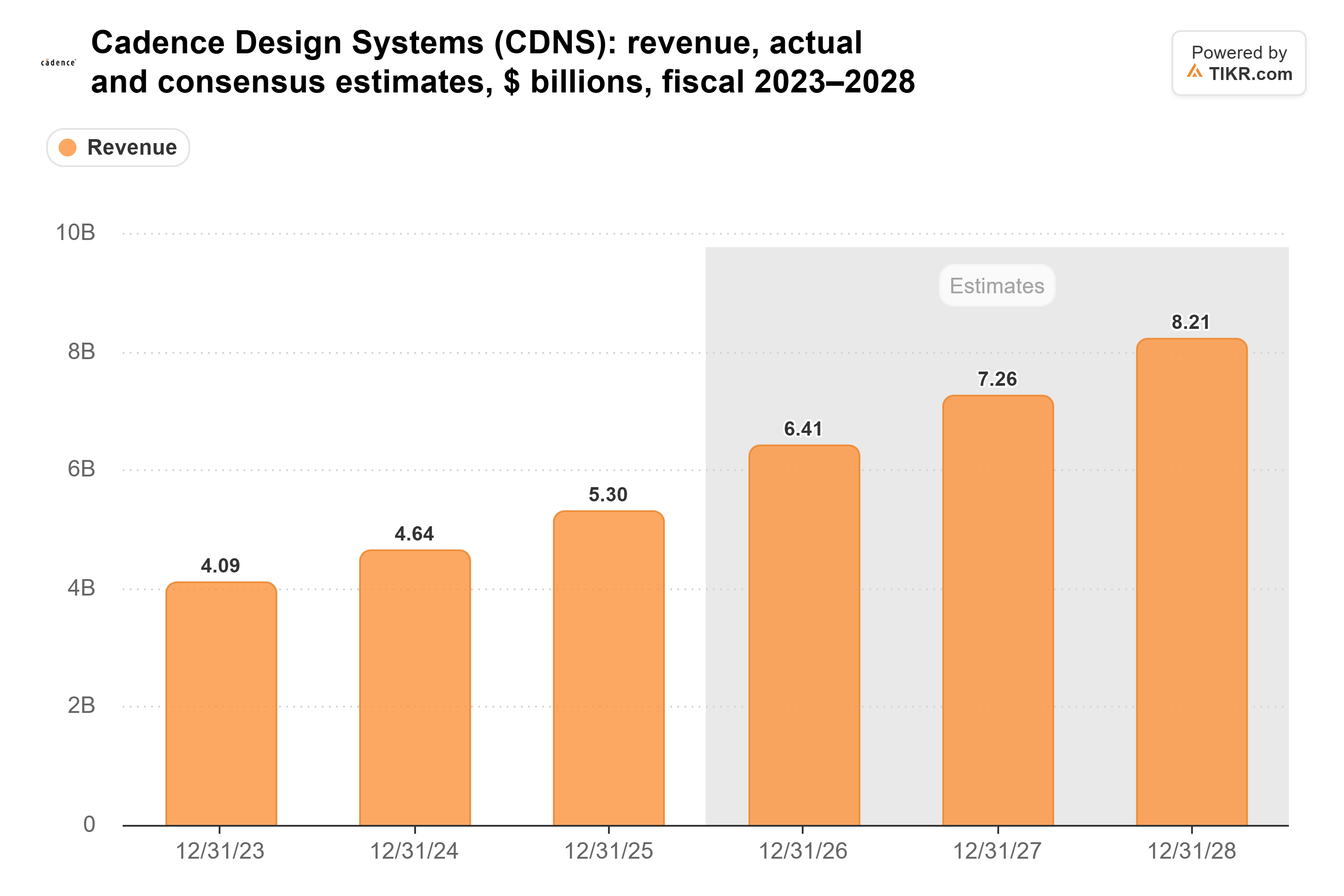
Task: Click the 8B y-axis label
Action: 81,352
